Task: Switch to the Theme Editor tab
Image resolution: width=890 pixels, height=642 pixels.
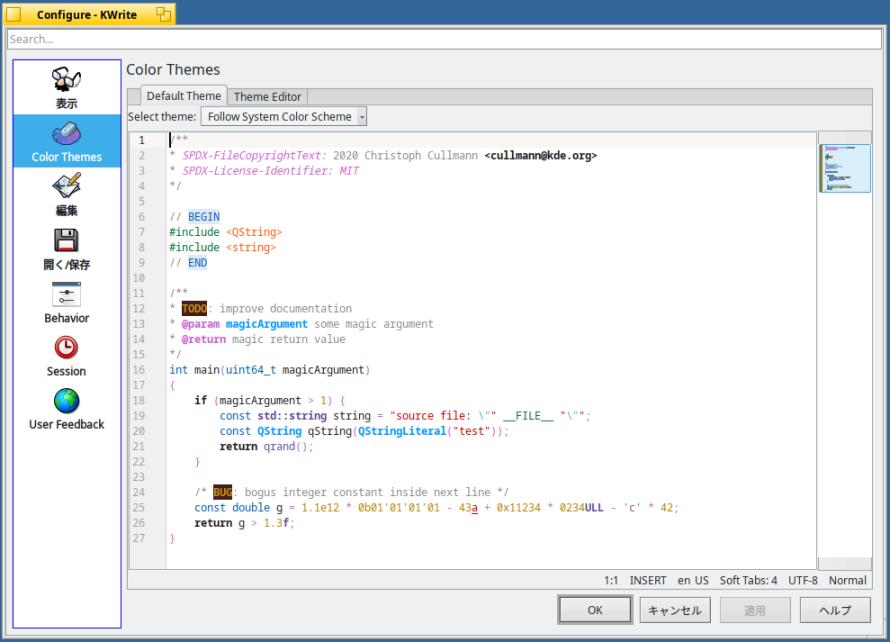Action: [267, 97]
